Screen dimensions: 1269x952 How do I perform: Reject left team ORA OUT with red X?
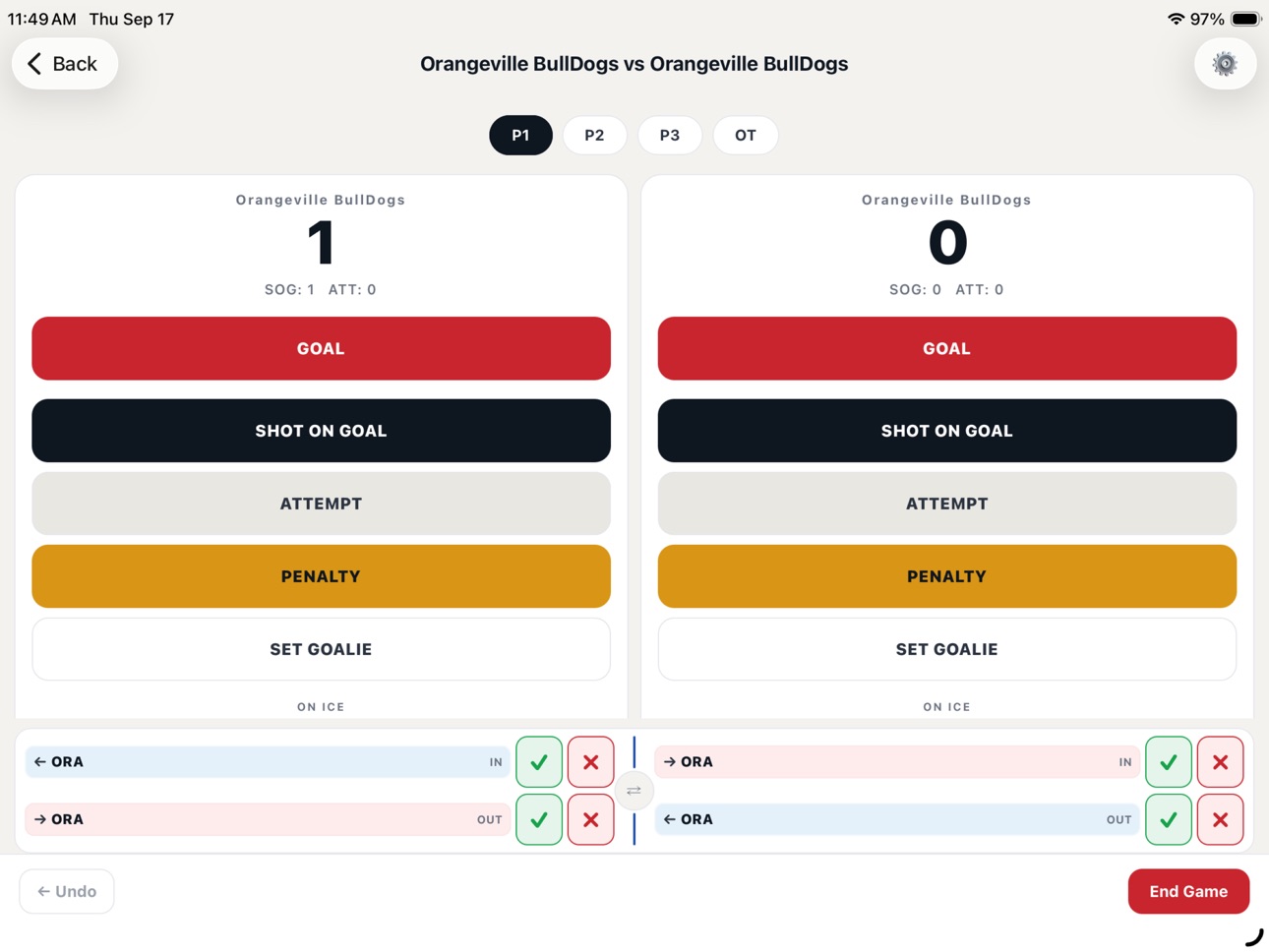(591, 819)
